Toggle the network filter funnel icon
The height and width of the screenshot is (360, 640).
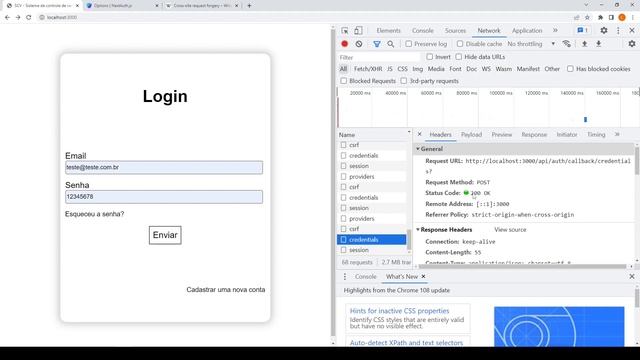pos(377,44)
